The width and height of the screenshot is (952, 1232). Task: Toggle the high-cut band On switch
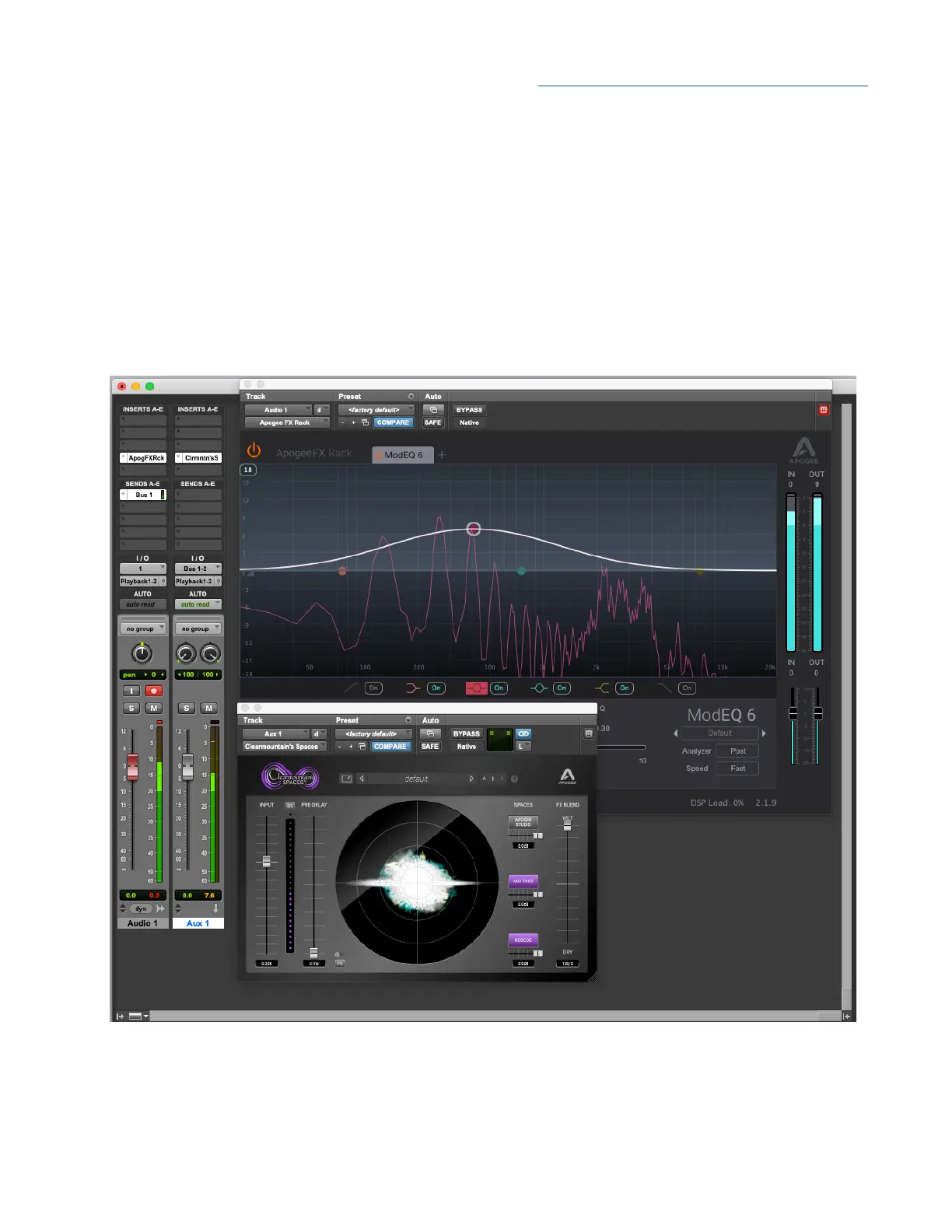pos(687,688)
